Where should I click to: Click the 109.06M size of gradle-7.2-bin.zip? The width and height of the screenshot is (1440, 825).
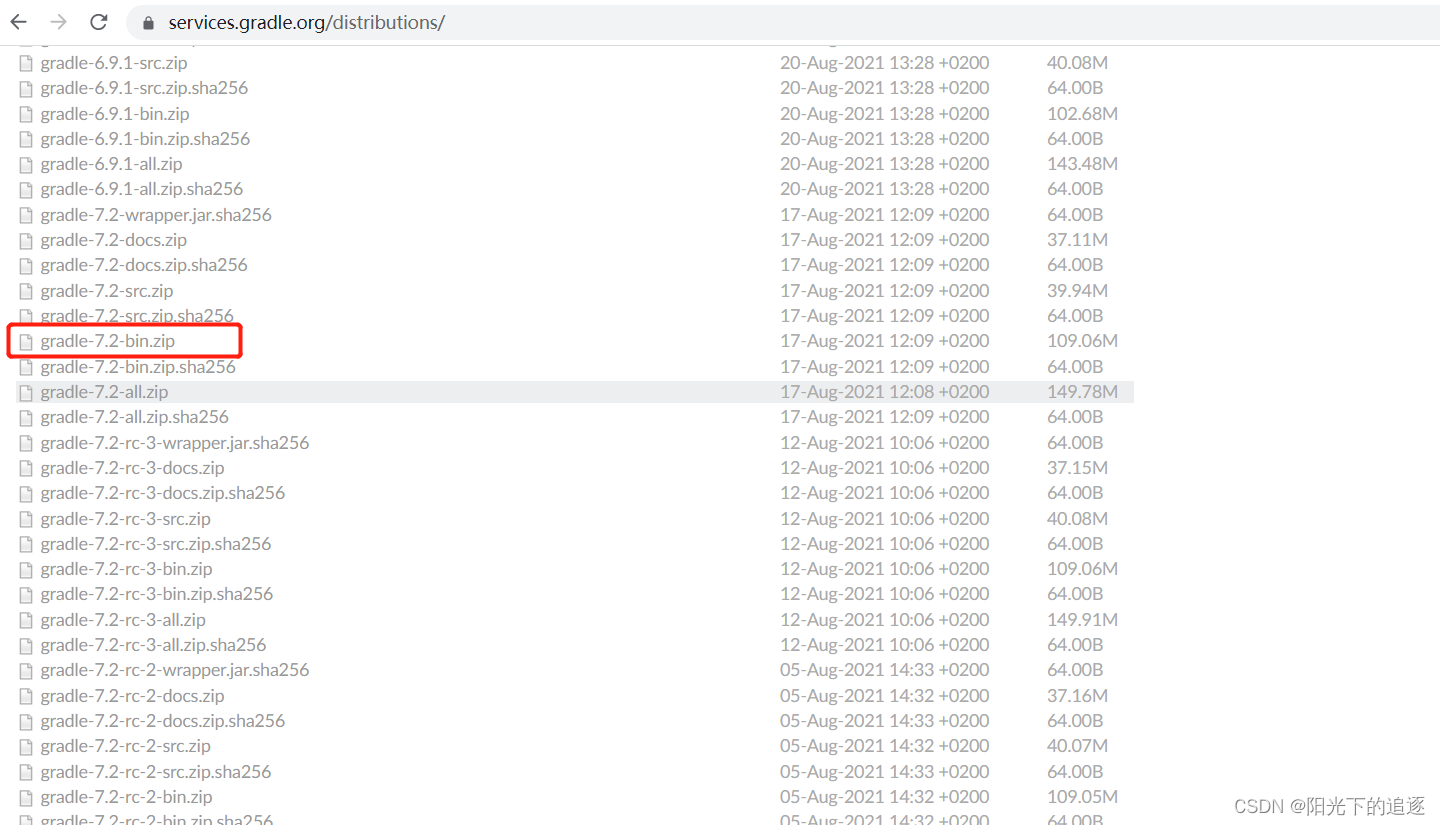[x=1082, y=341]
